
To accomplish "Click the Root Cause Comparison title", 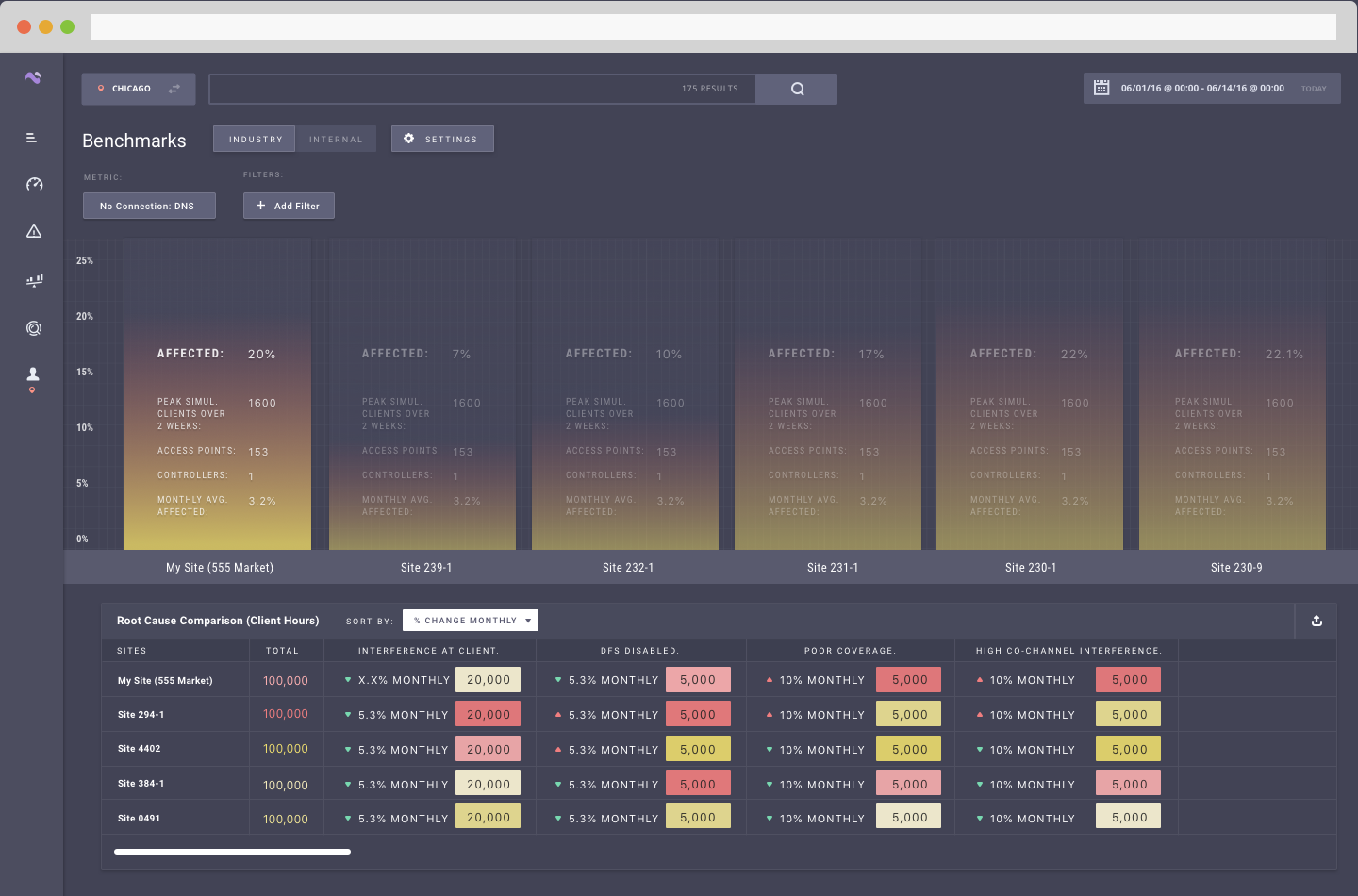I will click(218, 621).
